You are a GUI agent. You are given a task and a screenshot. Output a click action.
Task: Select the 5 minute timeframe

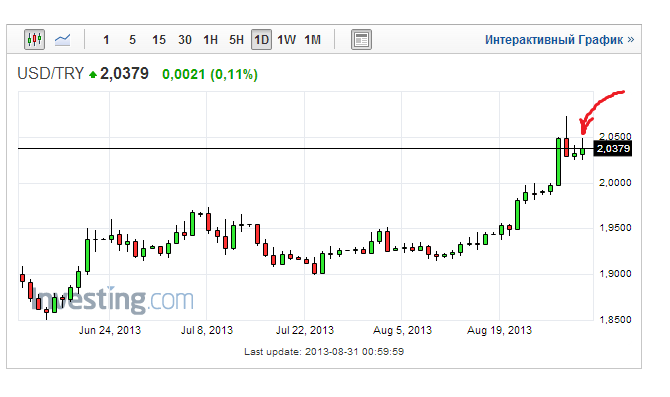point(132,40)
